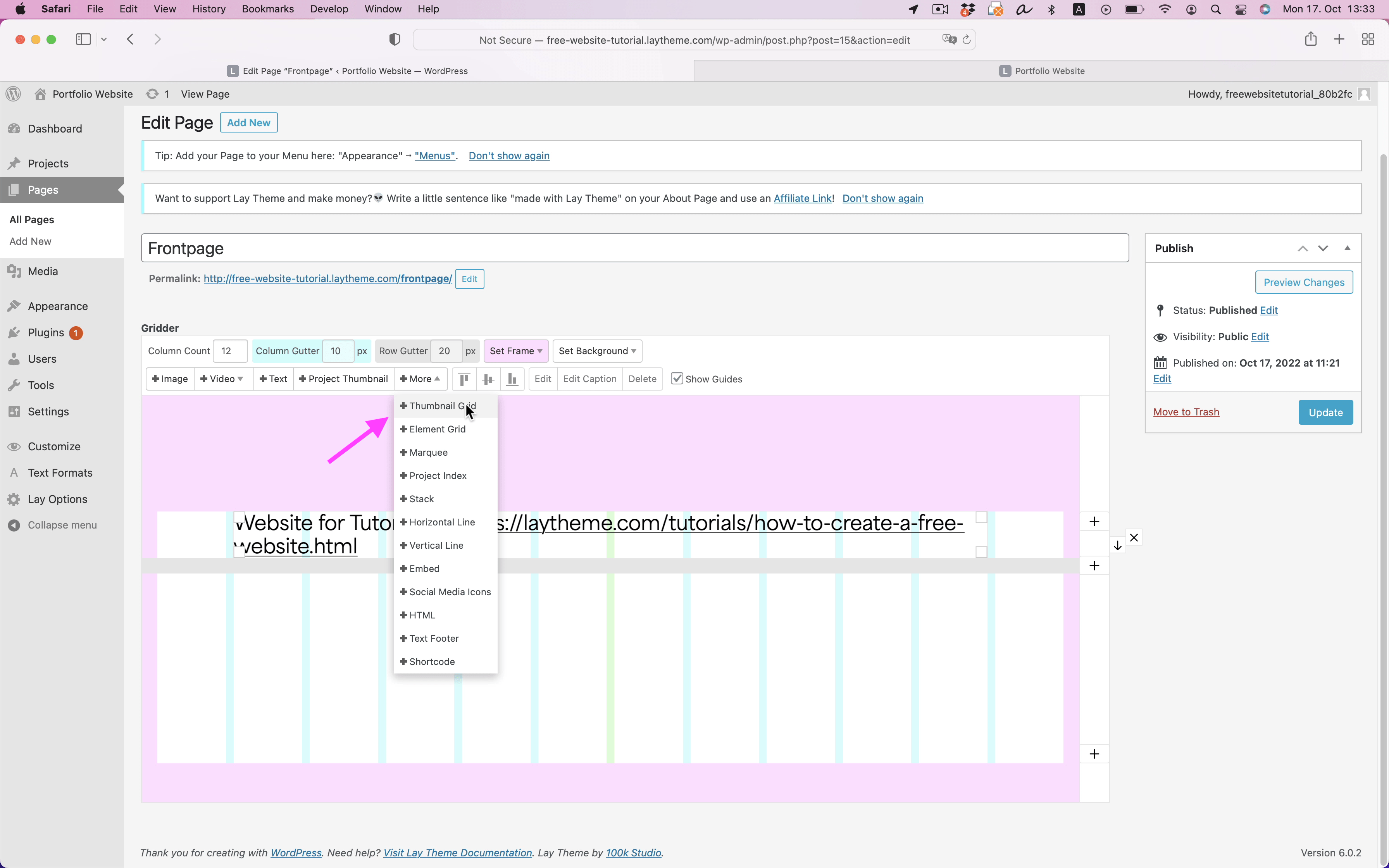
Task: Align selected element to vertical middle
Action: pos(488,379)
